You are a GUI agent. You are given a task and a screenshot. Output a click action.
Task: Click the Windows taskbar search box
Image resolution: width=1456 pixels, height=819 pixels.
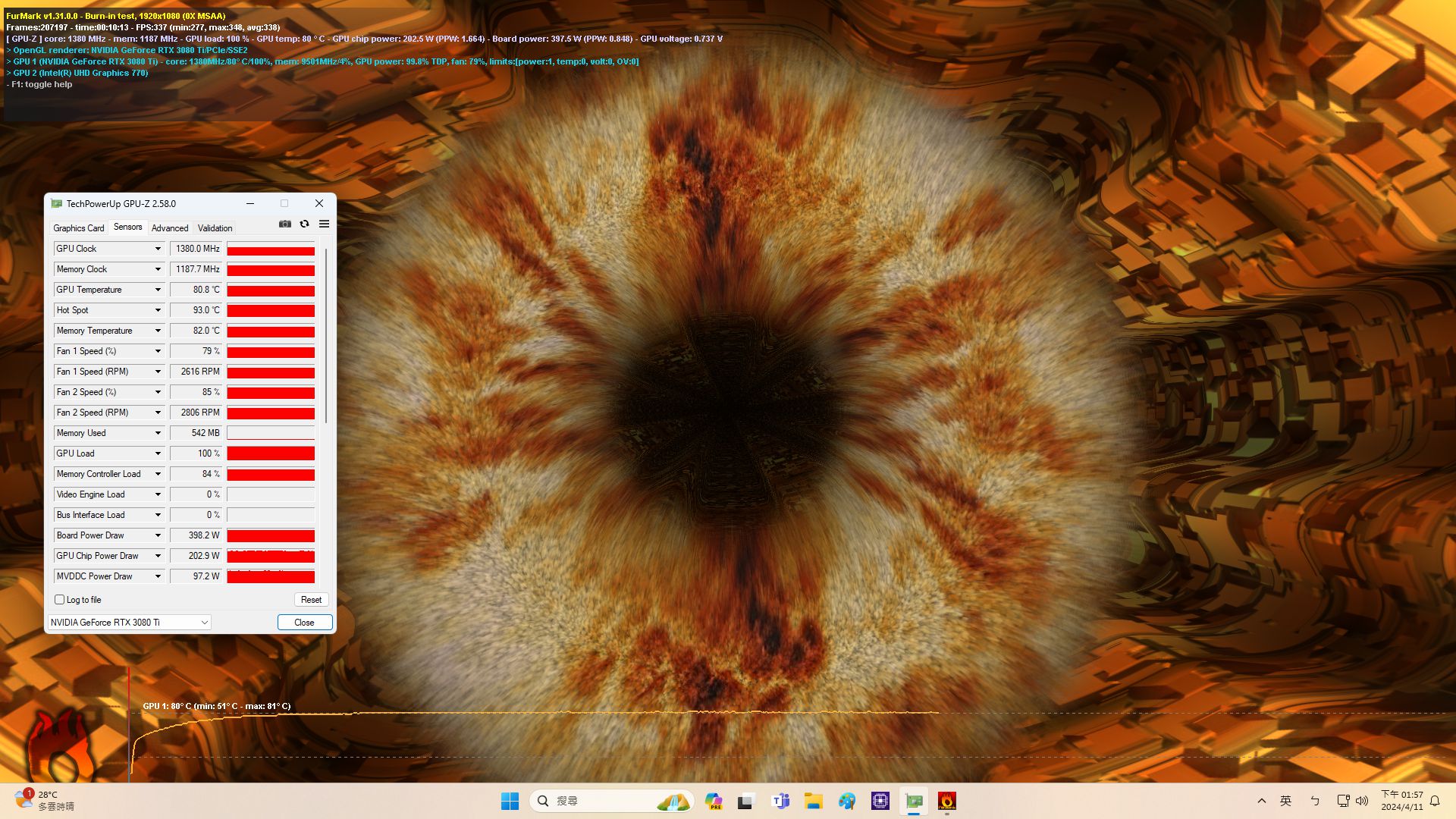point(611,801)
